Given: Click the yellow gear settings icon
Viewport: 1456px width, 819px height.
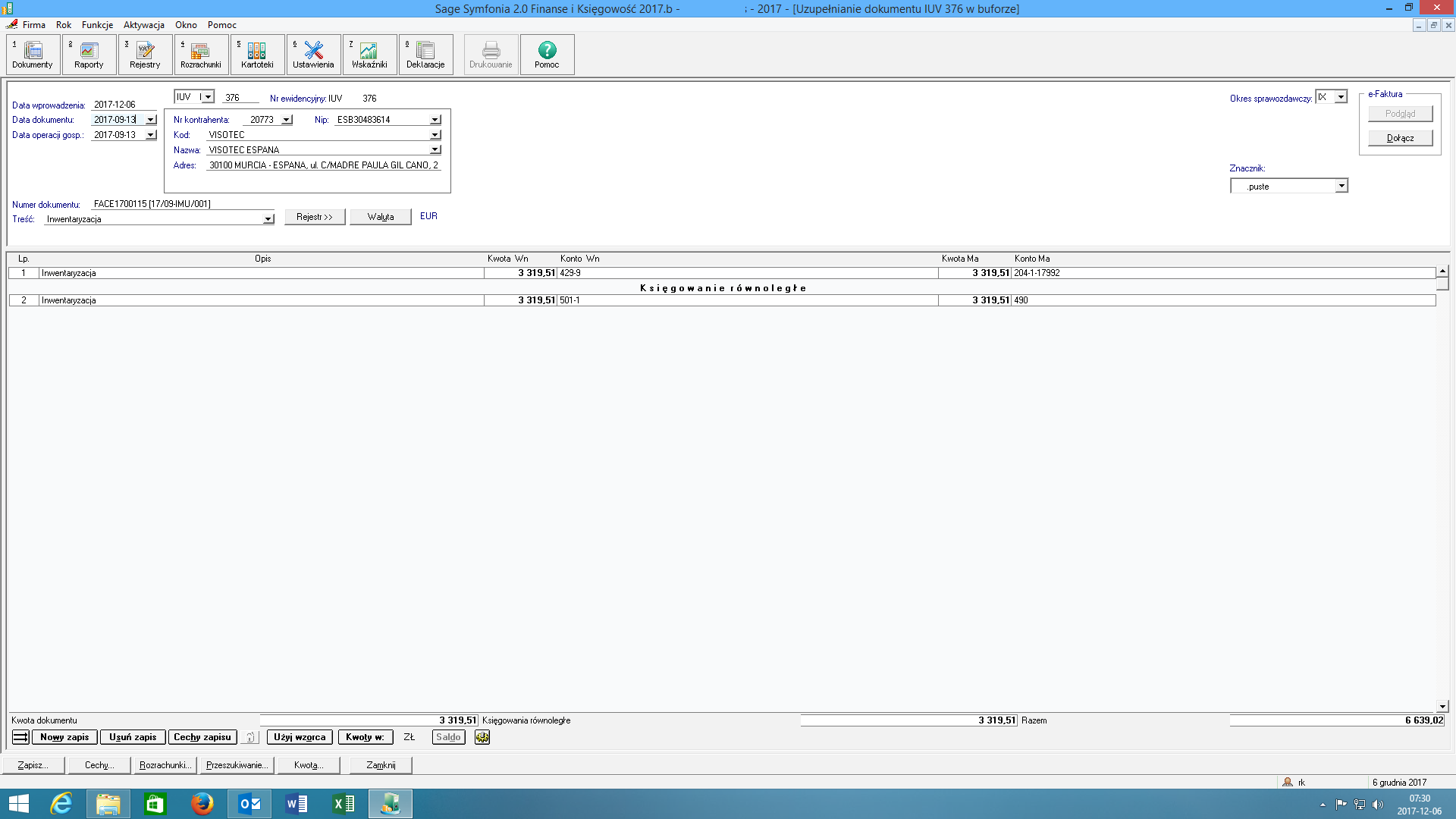Looking at the screenshot, I should click(482, 737).
